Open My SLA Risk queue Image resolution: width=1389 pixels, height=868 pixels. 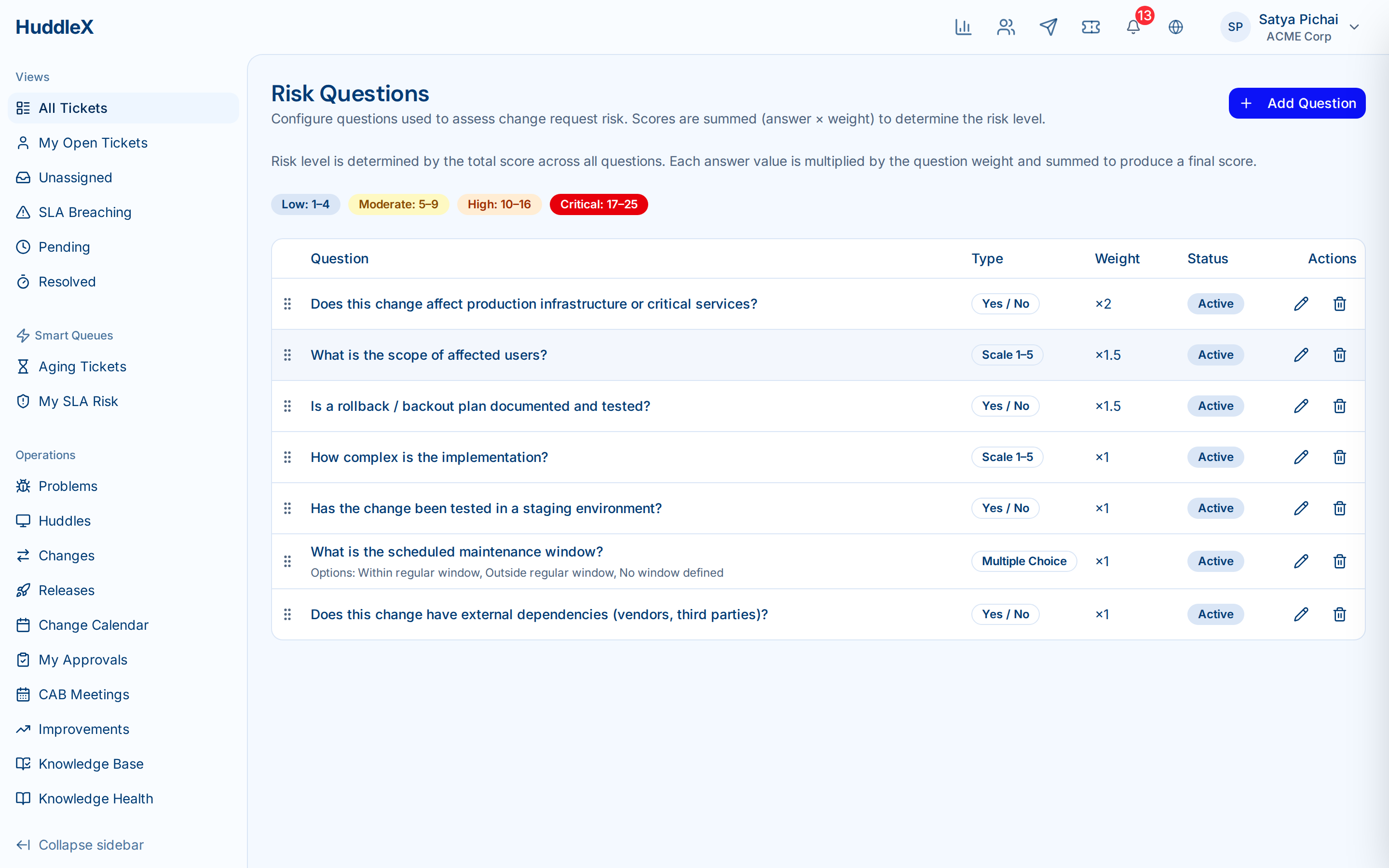(123, 401)
